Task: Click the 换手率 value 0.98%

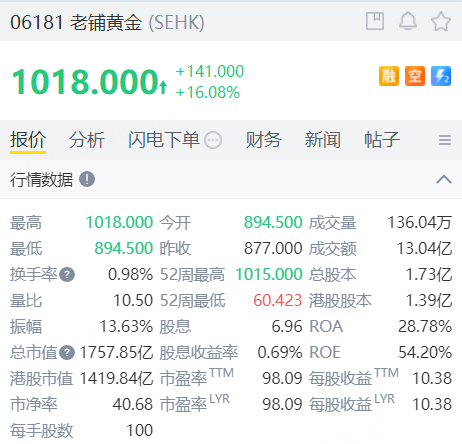Action: tap(130, 274)
